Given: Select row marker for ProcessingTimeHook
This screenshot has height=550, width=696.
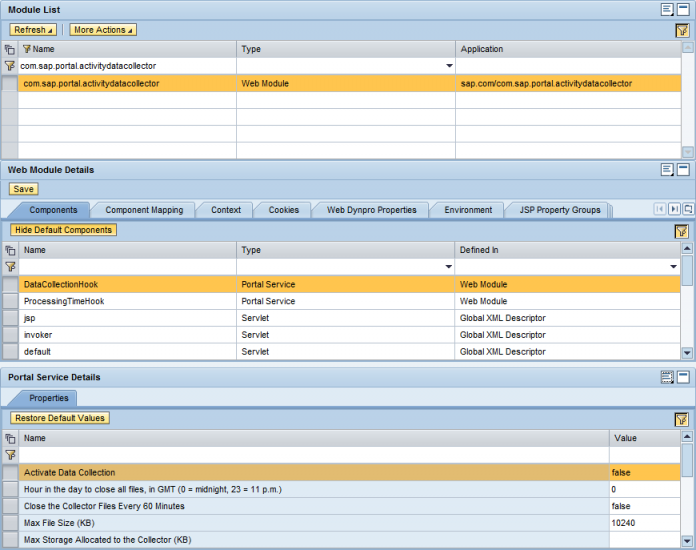Looking at the screenshot, I should pos(10,301).
